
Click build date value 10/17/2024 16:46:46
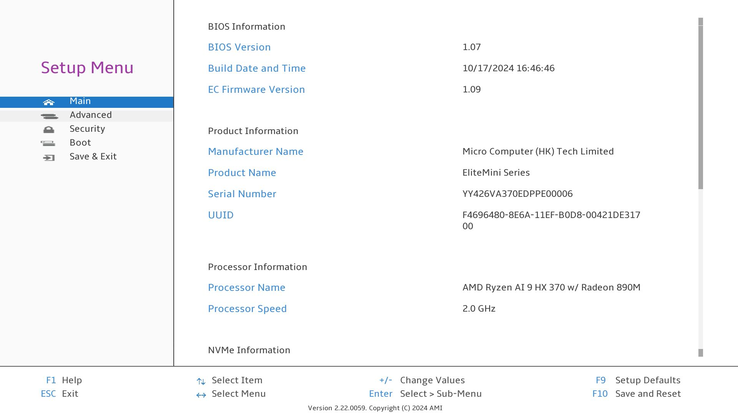[x=508, y=68]
